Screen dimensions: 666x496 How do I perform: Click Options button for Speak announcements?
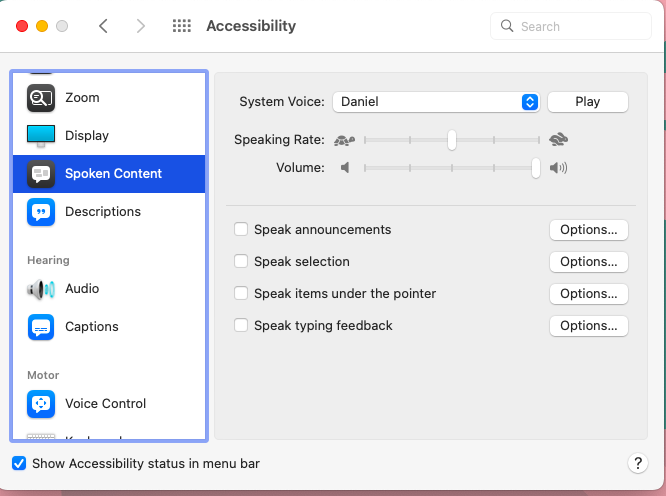point(588,230)
